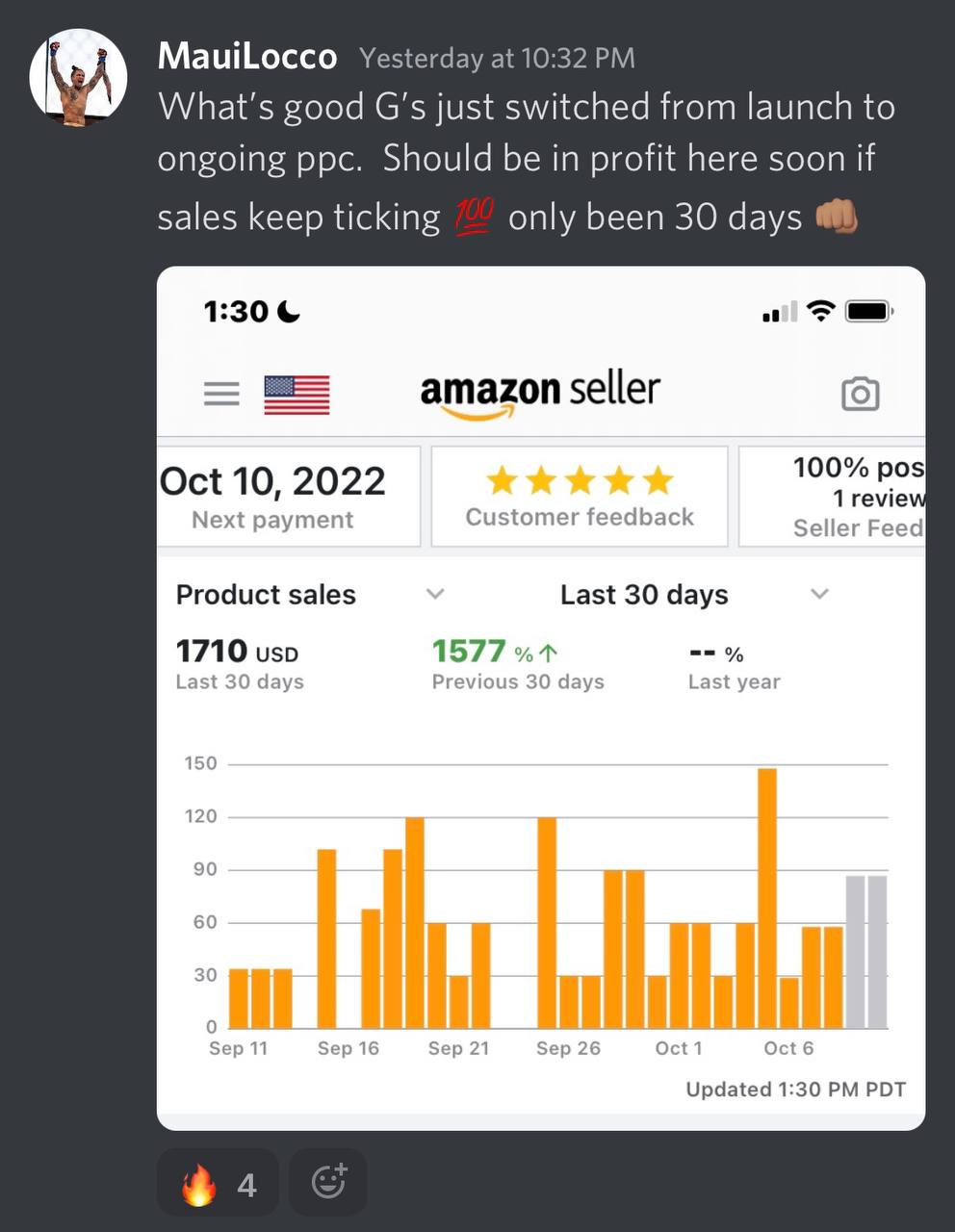Click MauiLocco's profile avatar
Image resolution: width=955 pixels, height=1232 pixels.
pyautogui.click(x=79, y=77)
